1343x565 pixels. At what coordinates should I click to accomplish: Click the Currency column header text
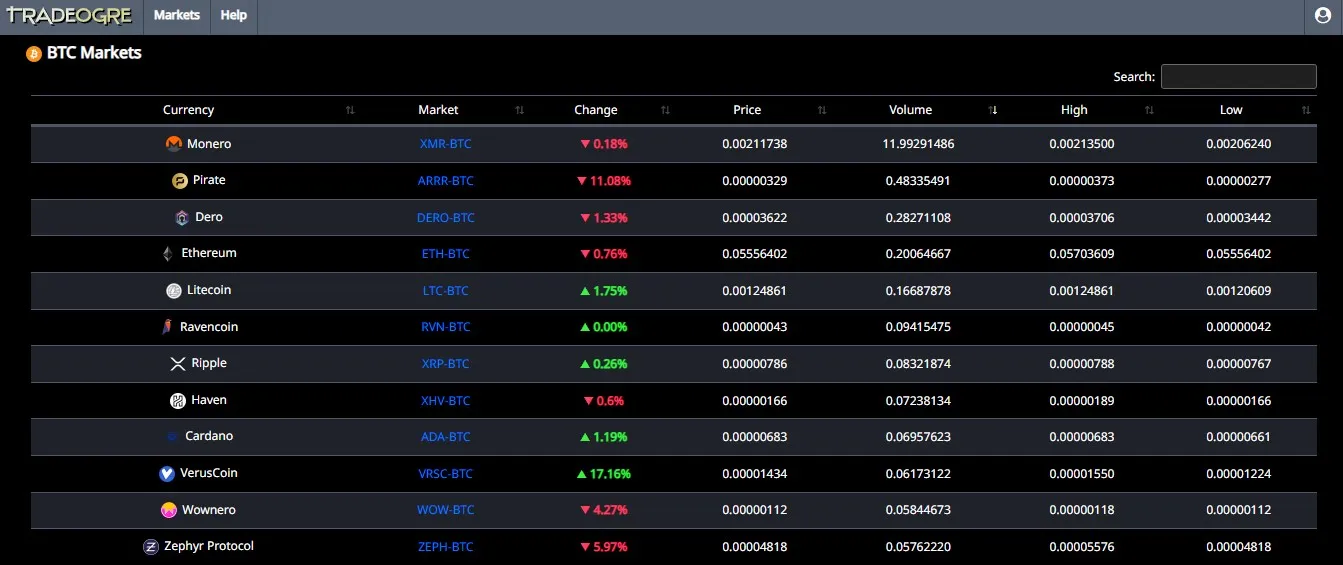pyautogui.click(x=188, y=110)
